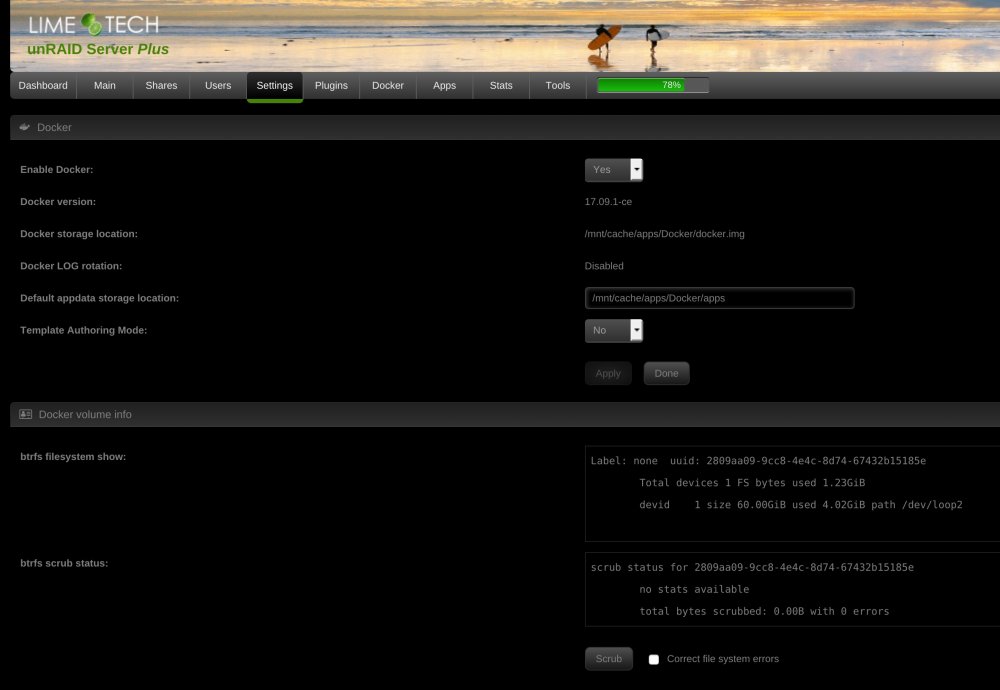Click the default appdata storage location field
The width and height of the screenshot is (1000, 690).
pos(719,298)
